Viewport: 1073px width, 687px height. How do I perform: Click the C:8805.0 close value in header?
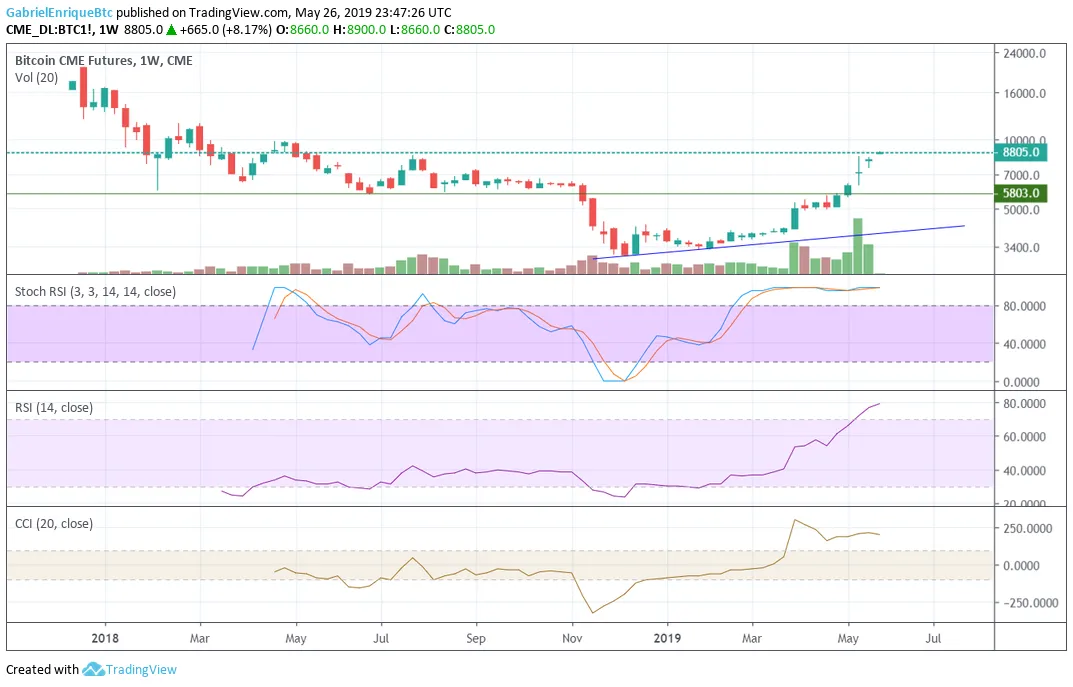click(x=469, y=29)
